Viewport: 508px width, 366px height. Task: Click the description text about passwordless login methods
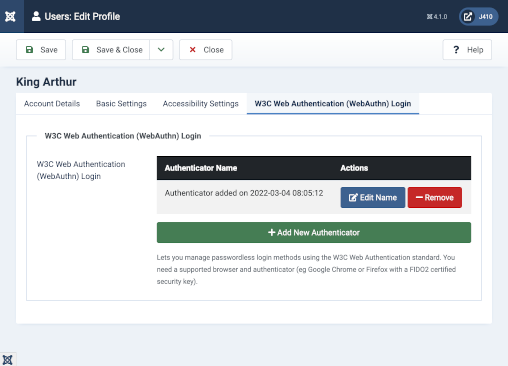tap(306, 269)
